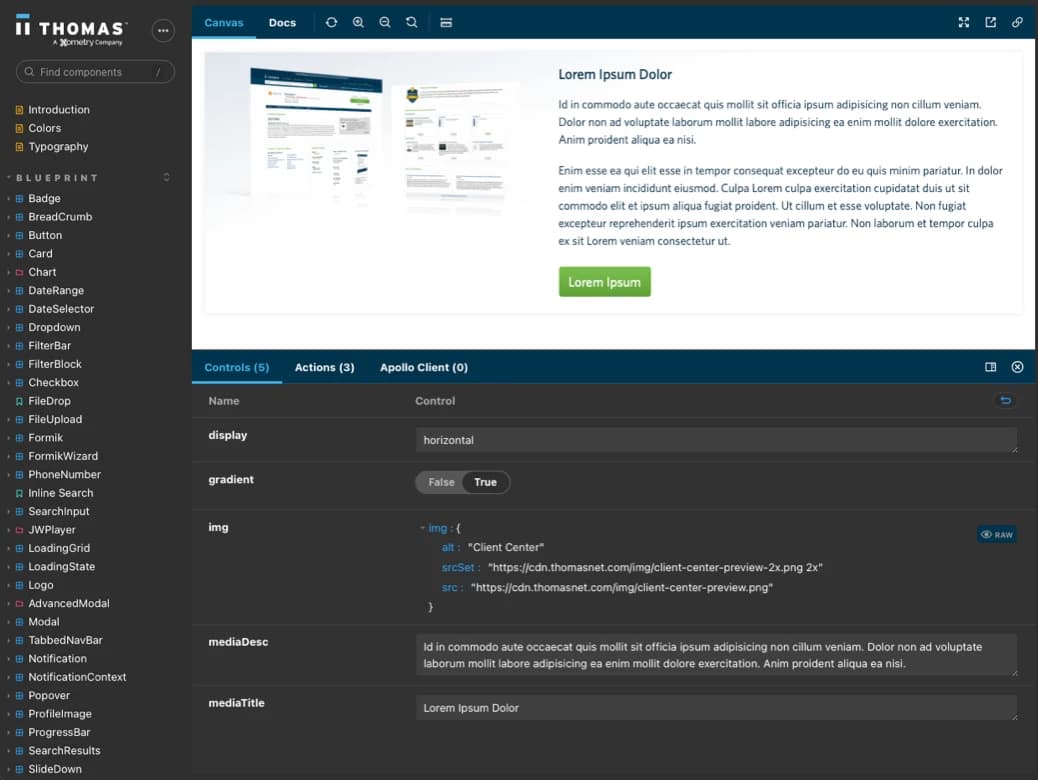Click the FileDrop bookmark icon

19,401
